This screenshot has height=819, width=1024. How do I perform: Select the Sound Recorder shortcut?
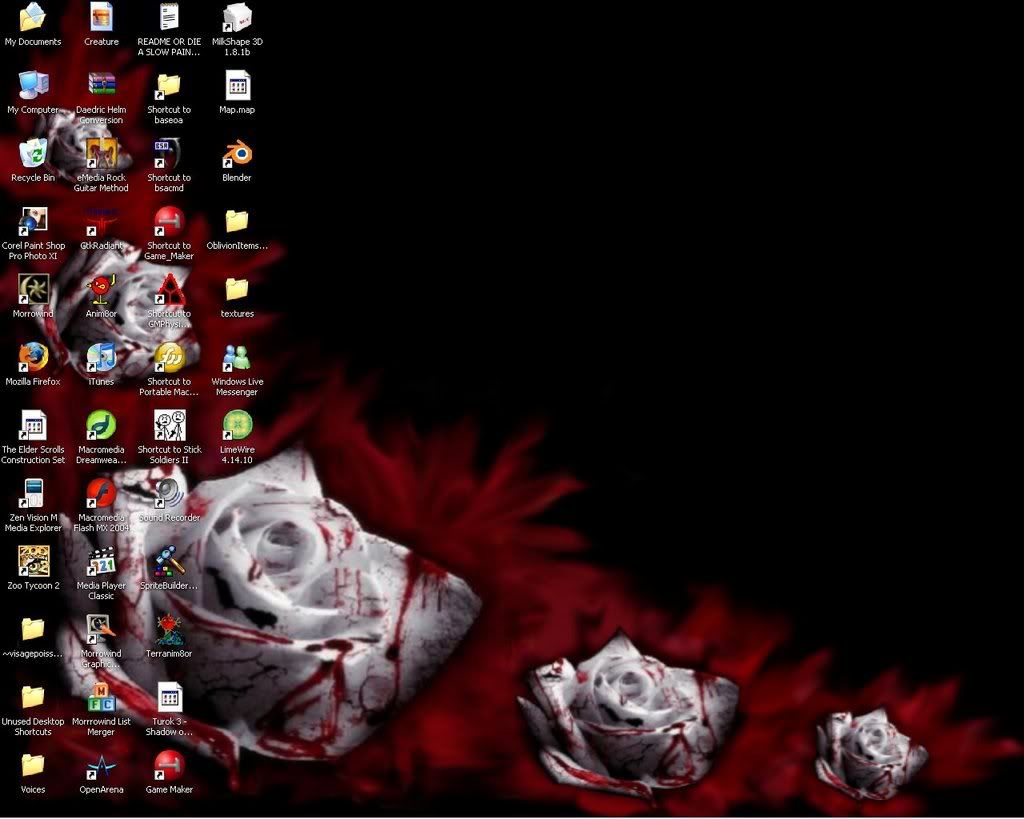[x=169, y=493]
